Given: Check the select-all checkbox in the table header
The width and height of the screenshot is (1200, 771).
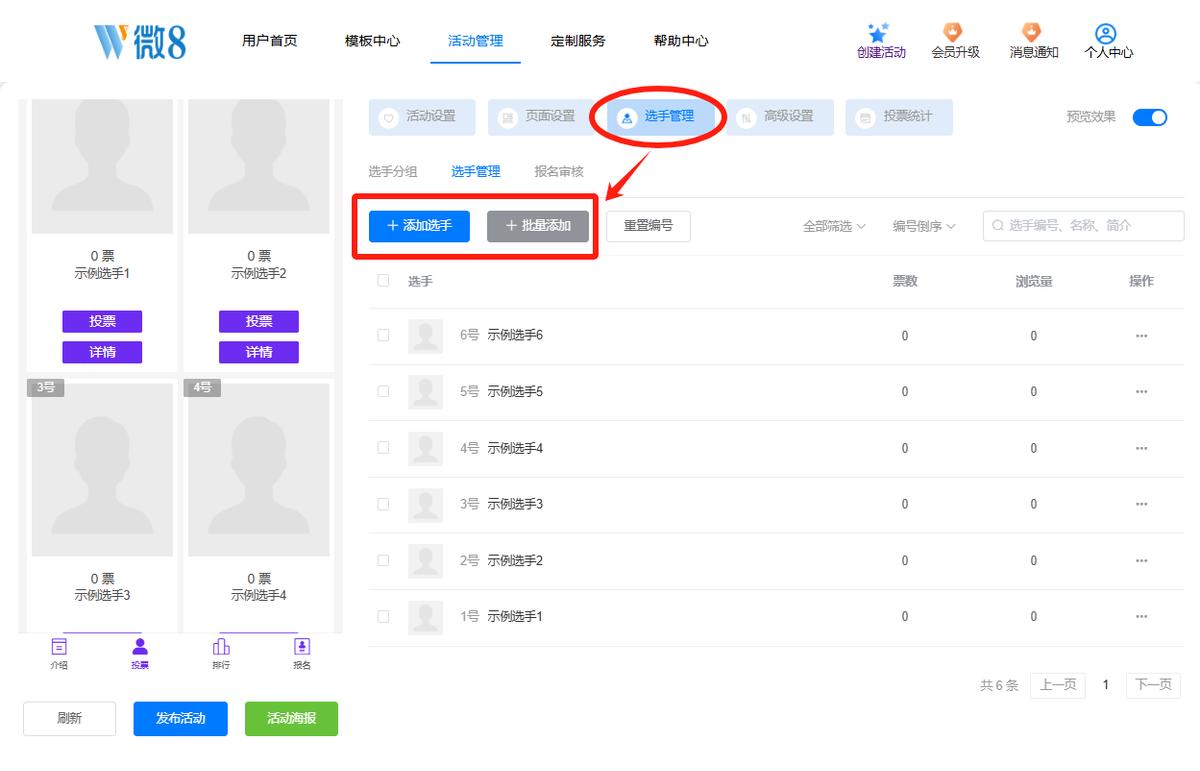Looking at the screenshot, I should pos(383,281).
